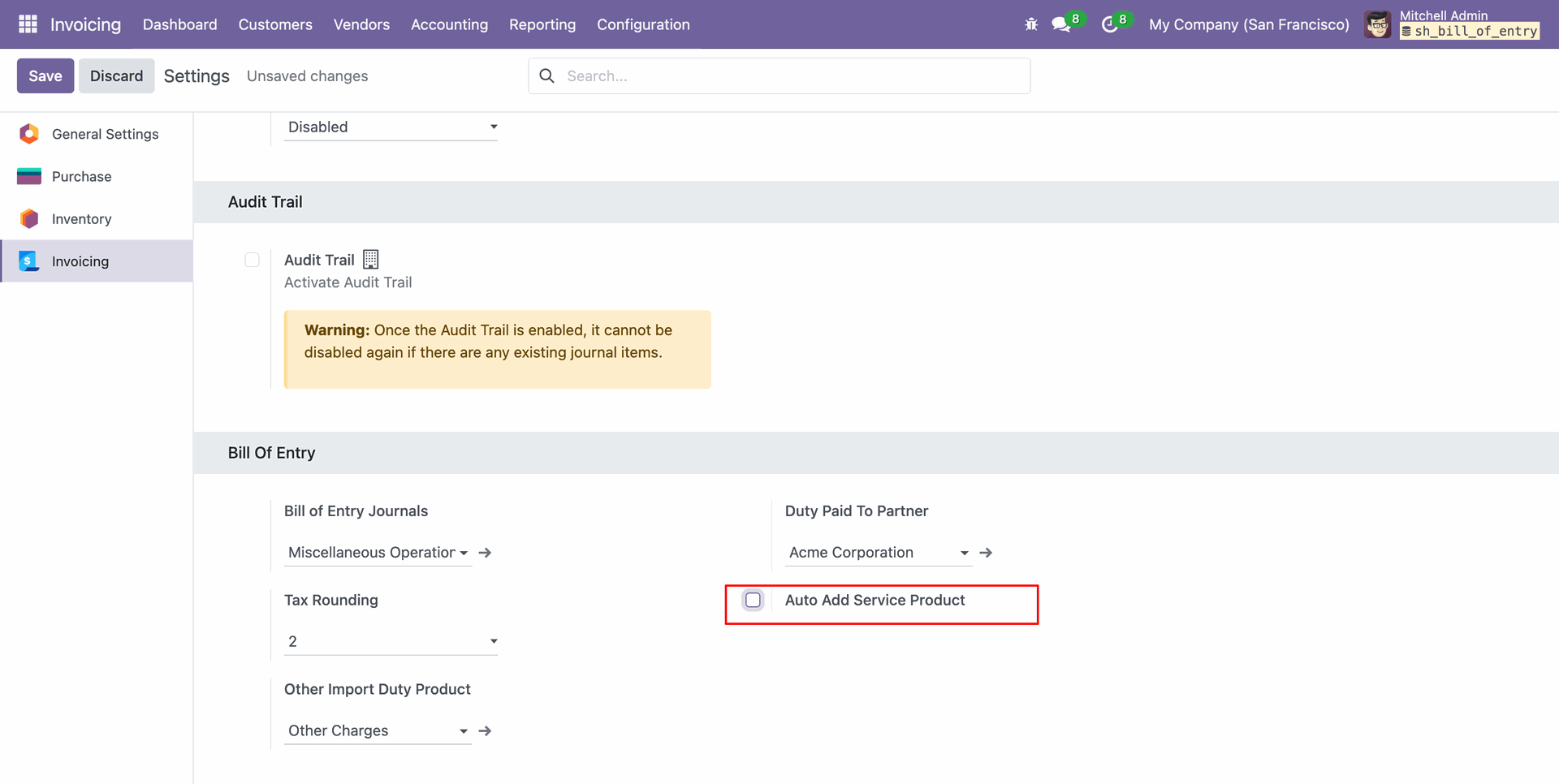1559x784 pixels.
Task: Open the Accounting menu
Action: [449, 24]
